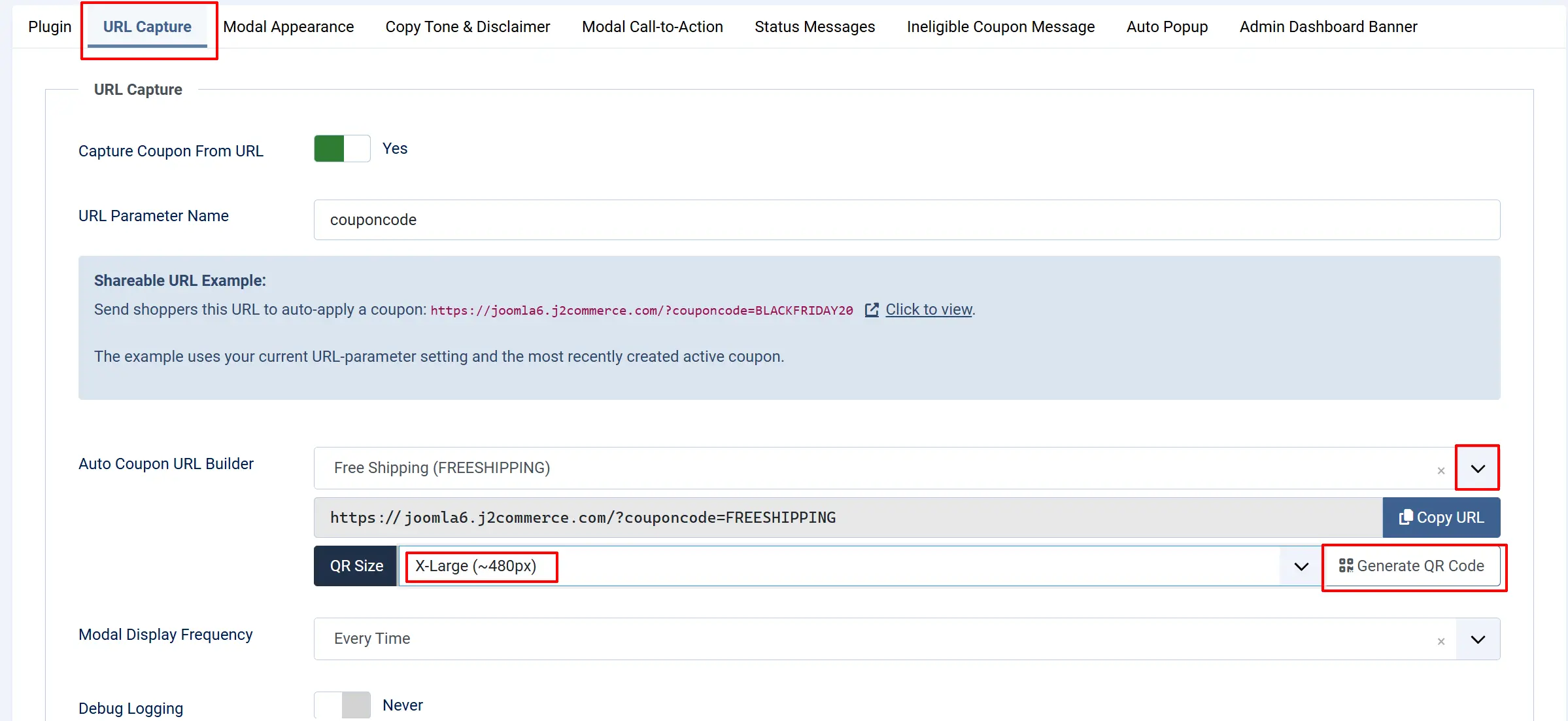Edit the URL Parameter Name field

coord(907,220)
